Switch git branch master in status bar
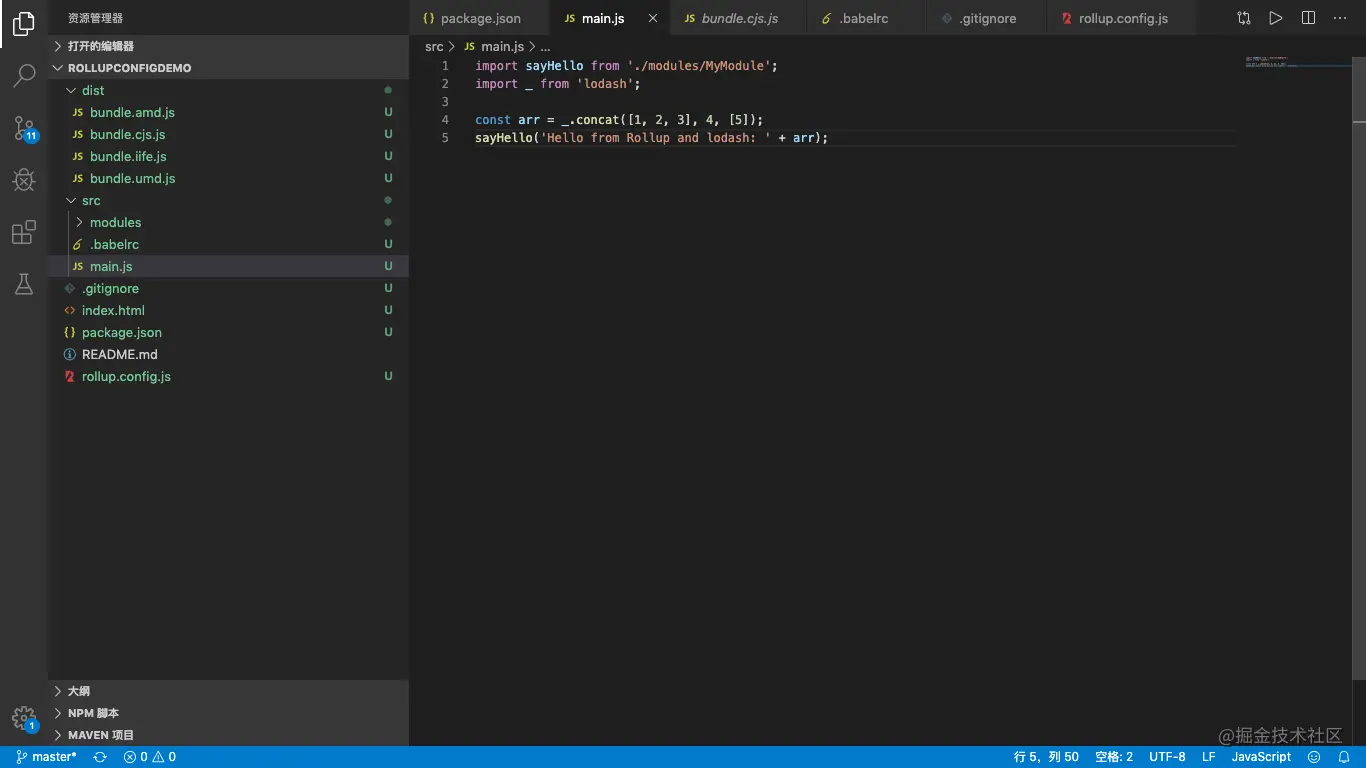The height and width of the screenshot is (768, 1366). point(47,757)
